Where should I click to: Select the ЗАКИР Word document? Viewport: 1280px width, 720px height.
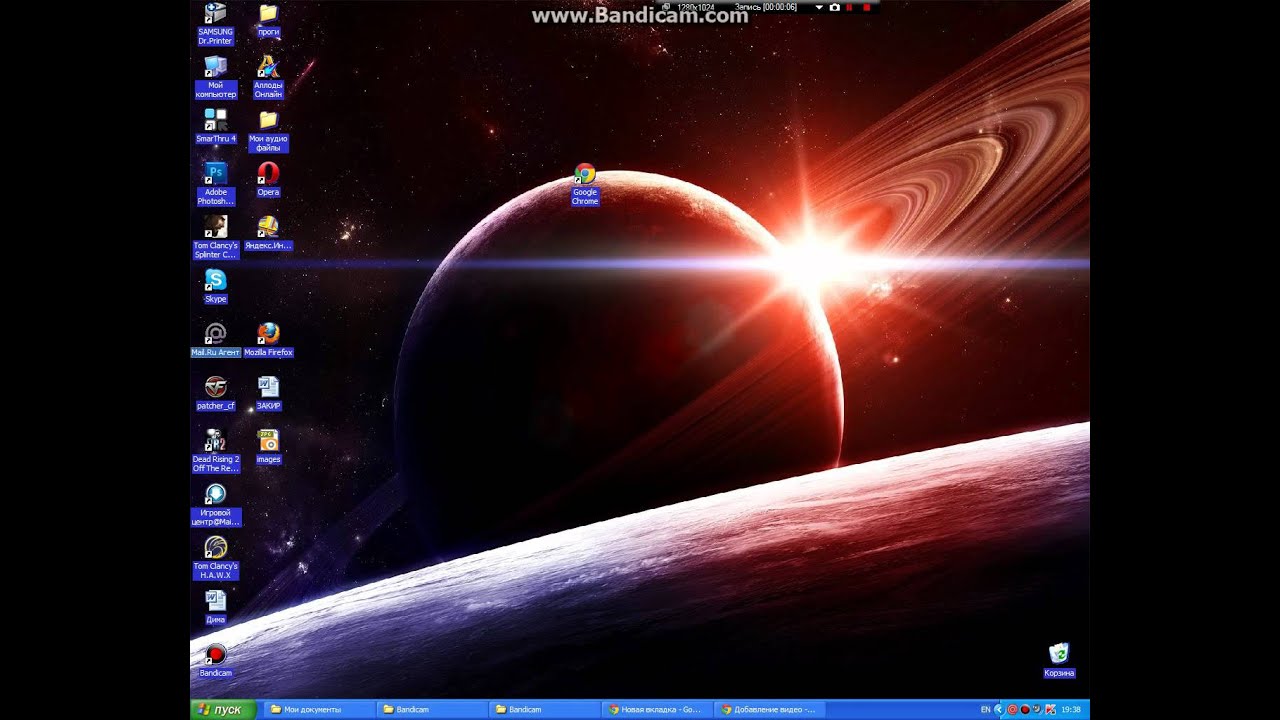(x=268, y=394)
